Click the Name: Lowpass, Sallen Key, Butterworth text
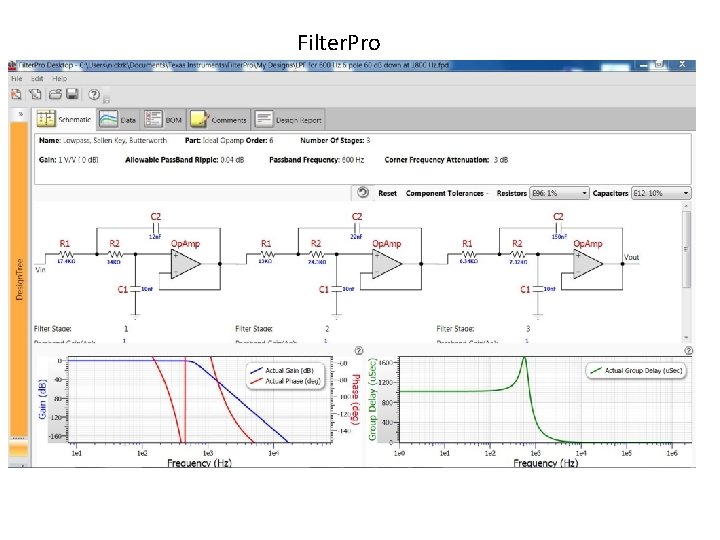Image resolution: width=720 pixels, height=540 pixels. click(103, 141)
